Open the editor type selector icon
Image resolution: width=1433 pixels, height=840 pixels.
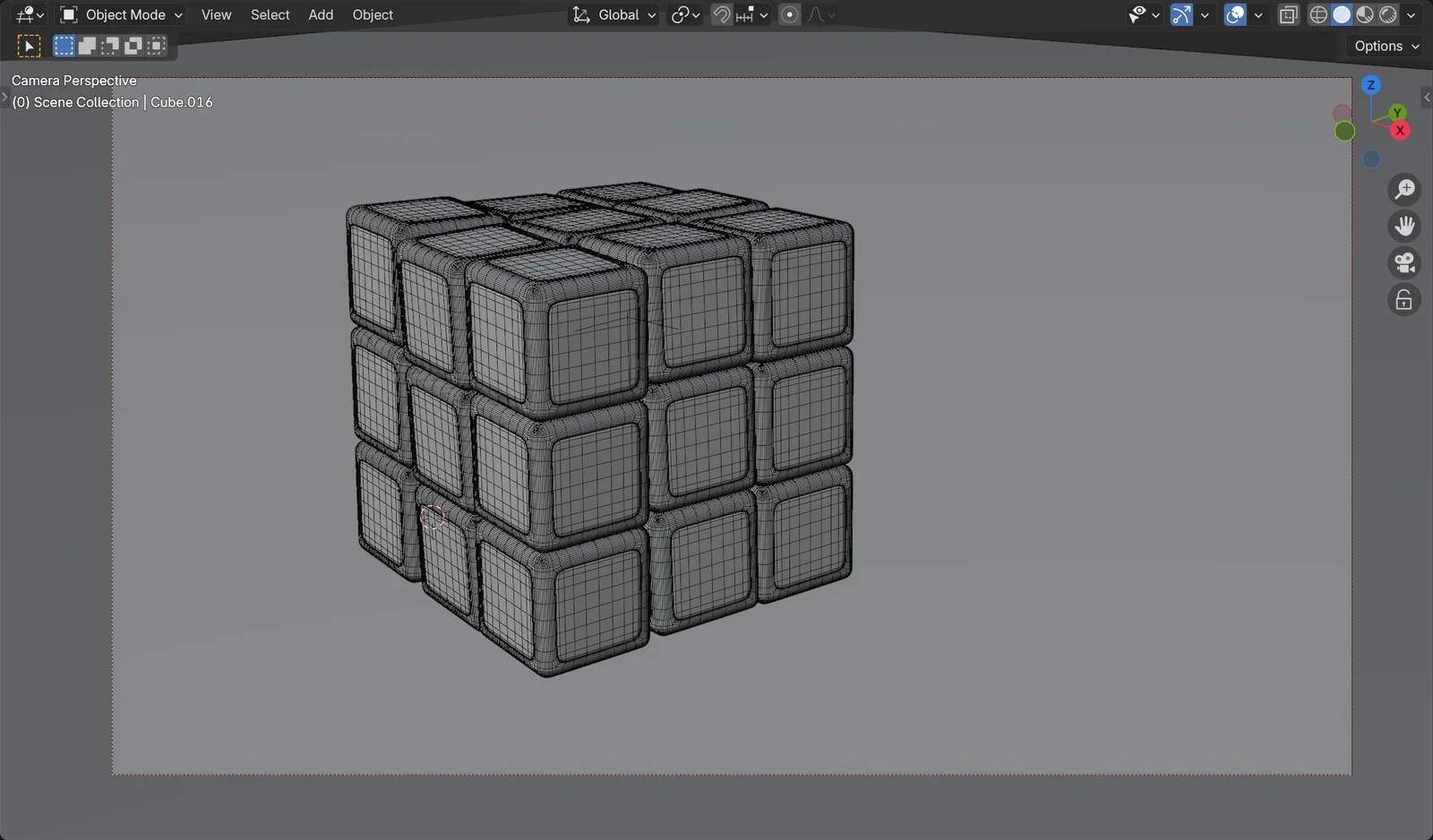point(24,14)
